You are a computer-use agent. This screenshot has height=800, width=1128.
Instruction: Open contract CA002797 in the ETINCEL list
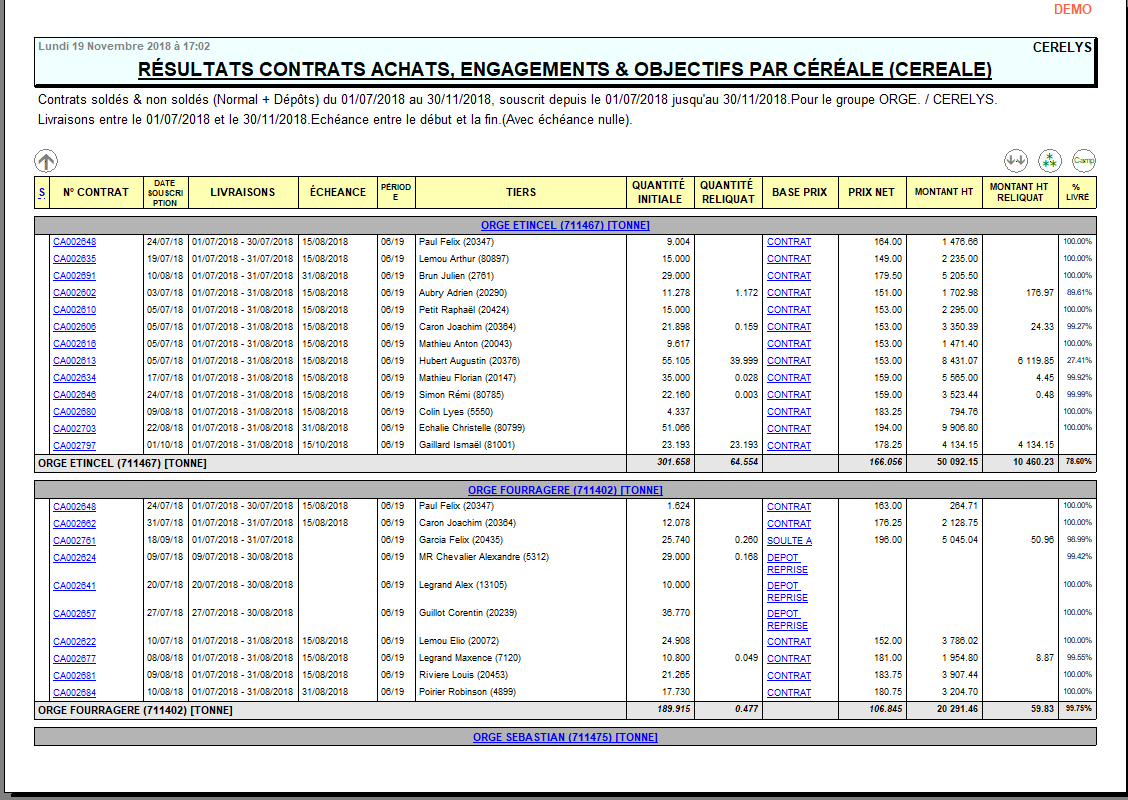pos(76,445)
